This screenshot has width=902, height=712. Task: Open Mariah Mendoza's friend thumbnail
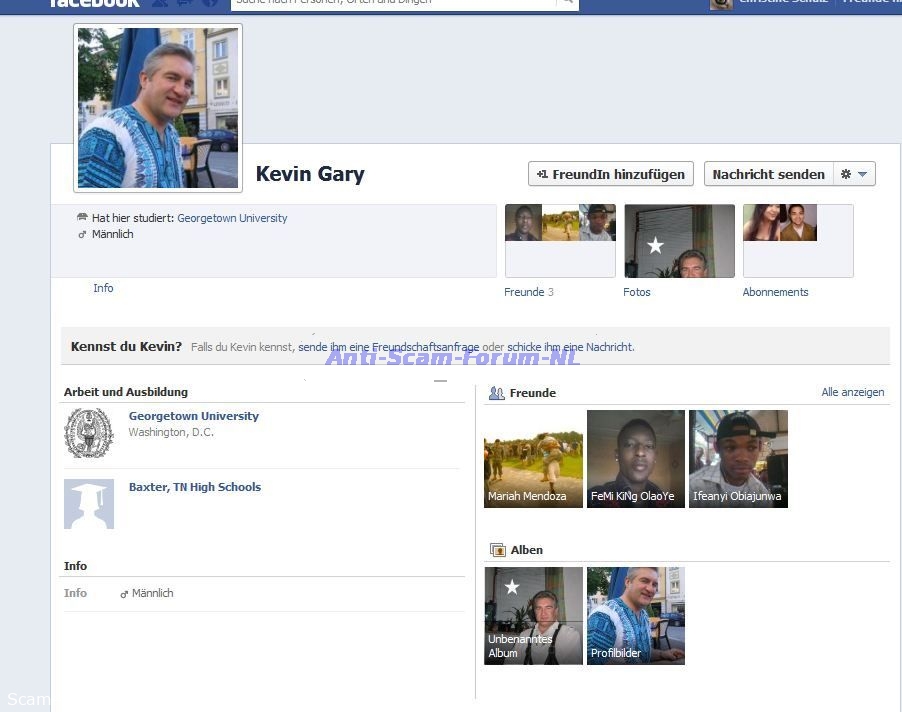pos(533,459)
